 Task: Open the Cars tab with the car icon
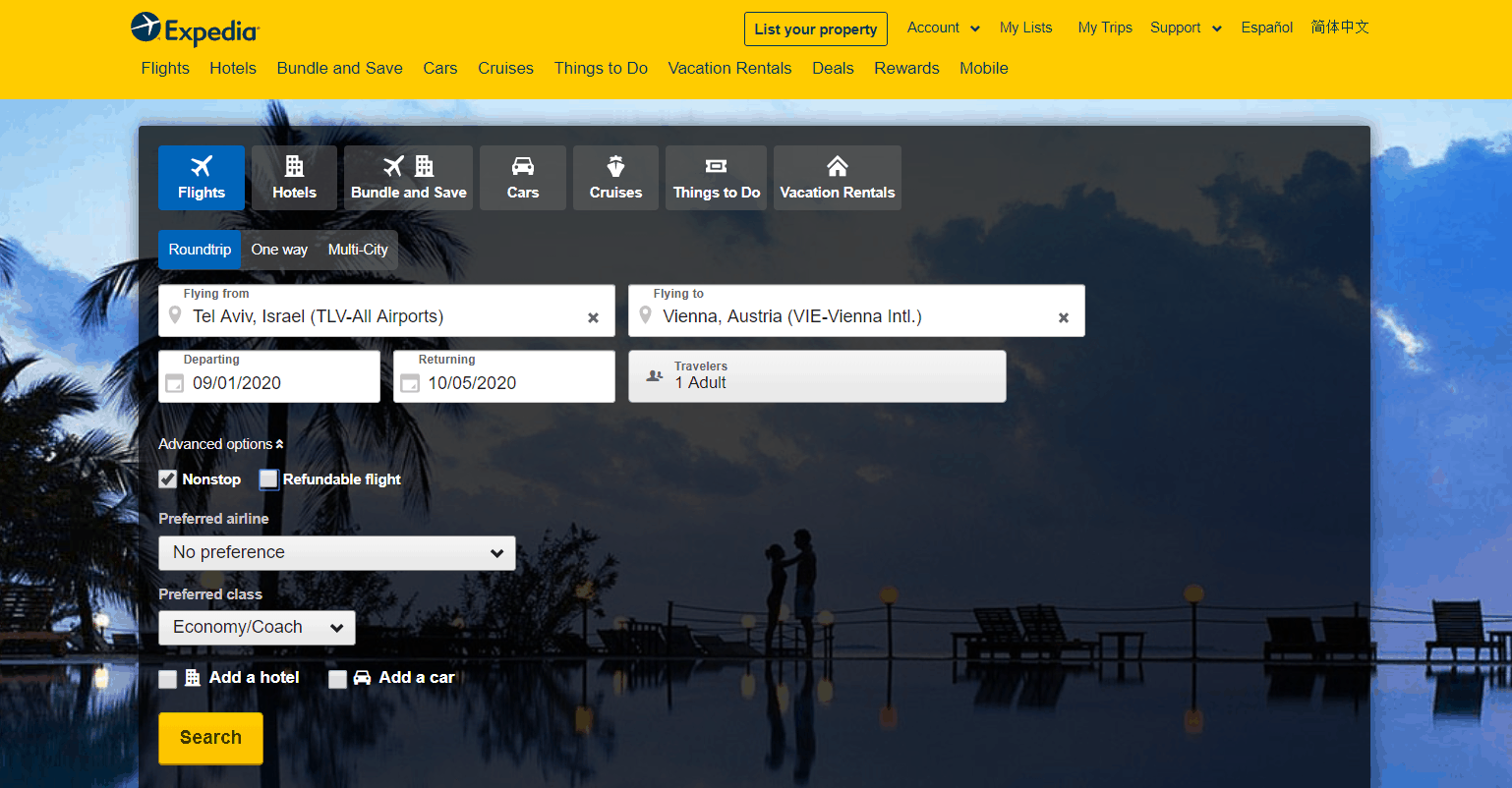523,178
